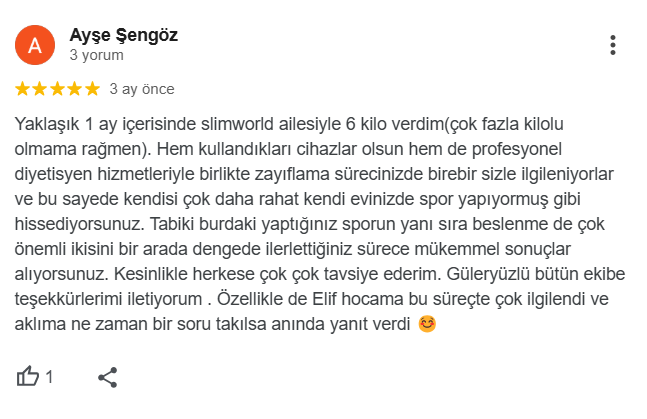Click the "3 yorum" review count
This screenshot has height=419, width=647.
96,56
